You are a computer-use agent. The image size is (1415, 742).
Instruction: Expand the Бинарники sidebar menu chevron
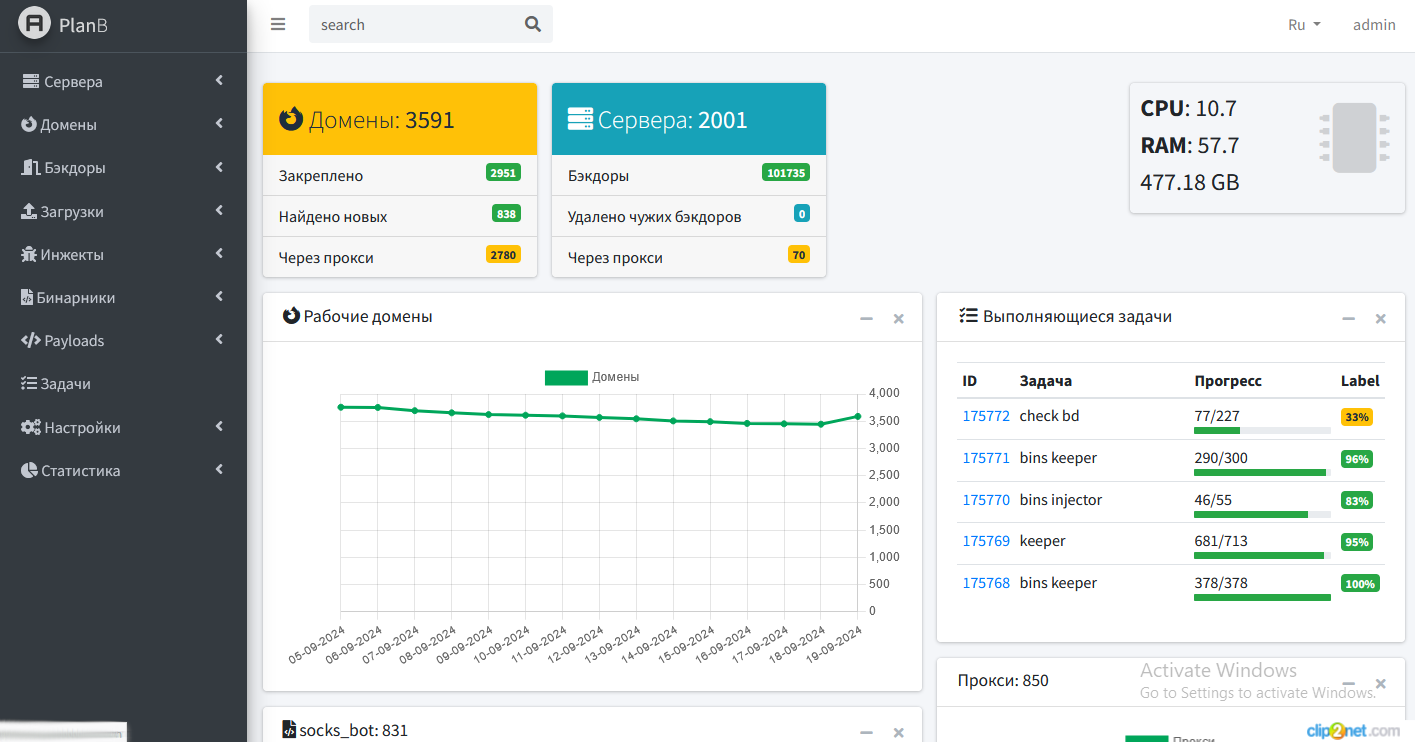[x=219, y=297]
